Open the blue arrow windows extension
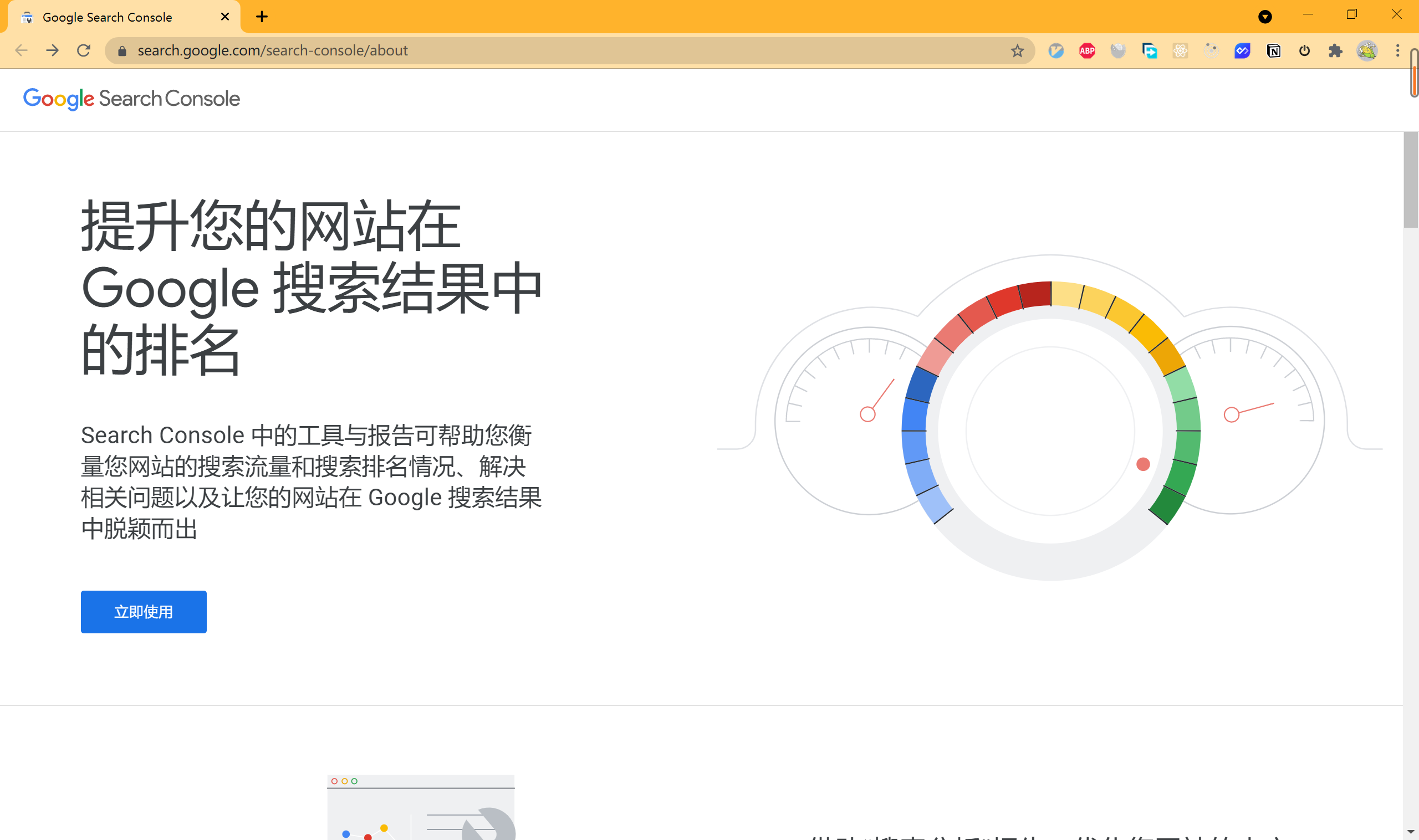The width and height of the screenshot is (1419, 840). tap(1149, 50)
